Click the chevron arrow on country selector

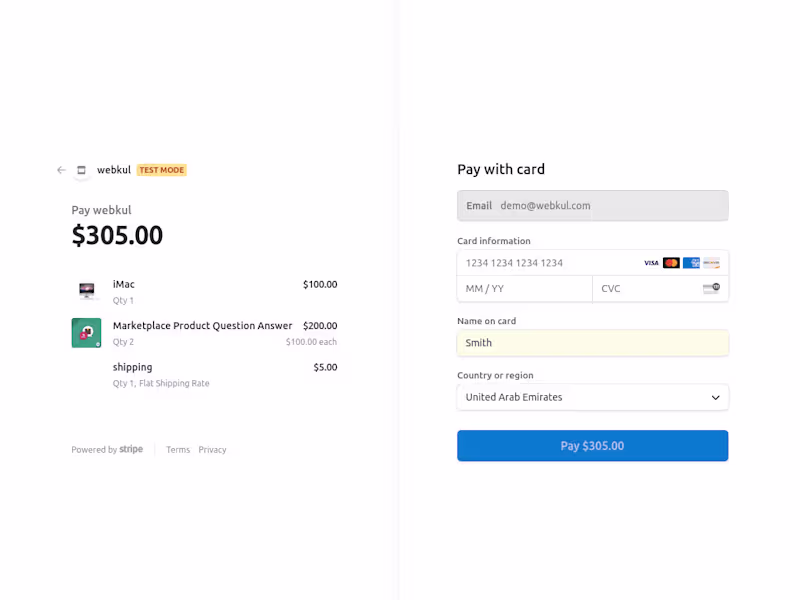(x=716, y=397)
